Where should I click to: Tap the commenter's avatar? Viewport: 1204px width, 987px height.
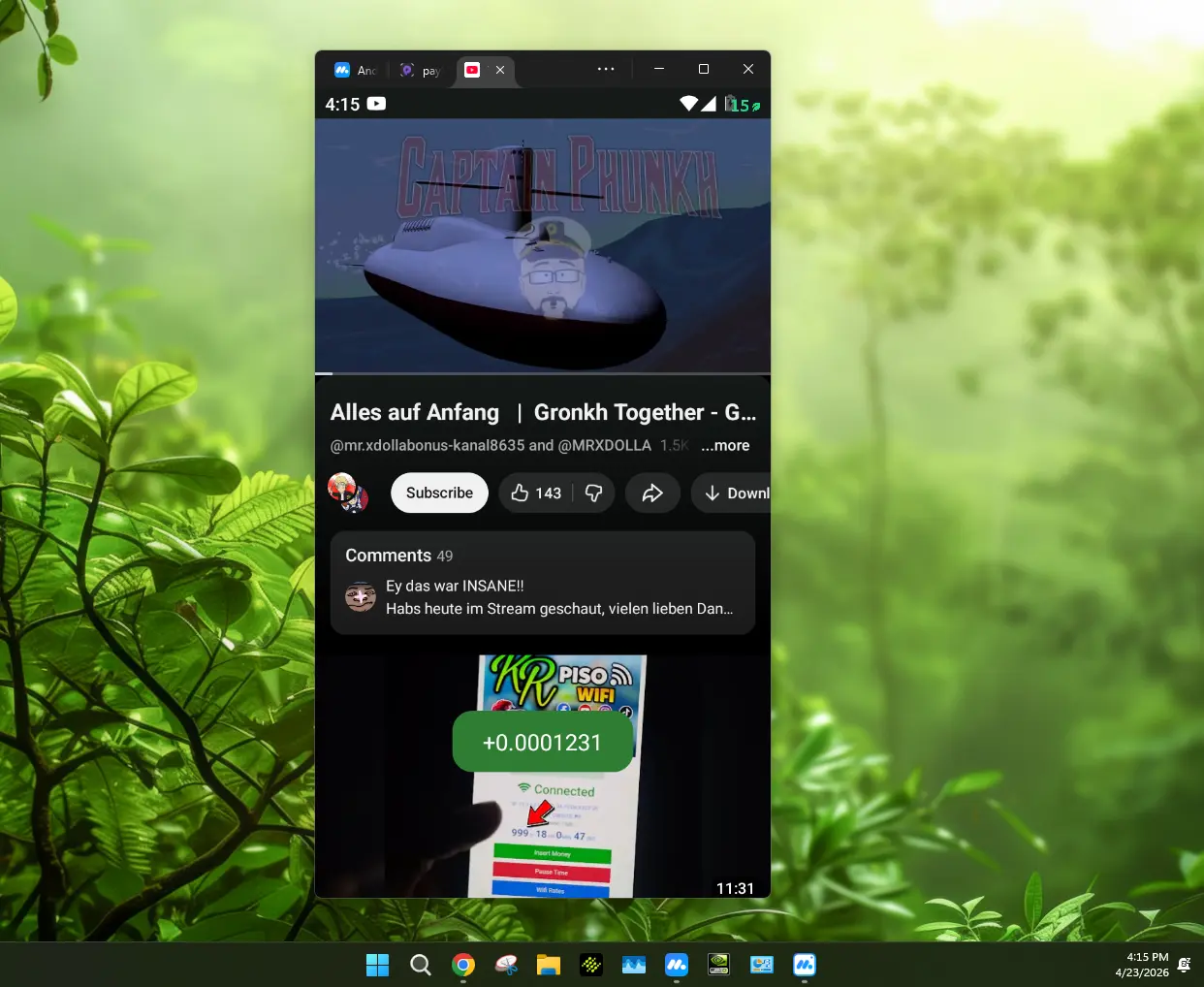[361, 597]
